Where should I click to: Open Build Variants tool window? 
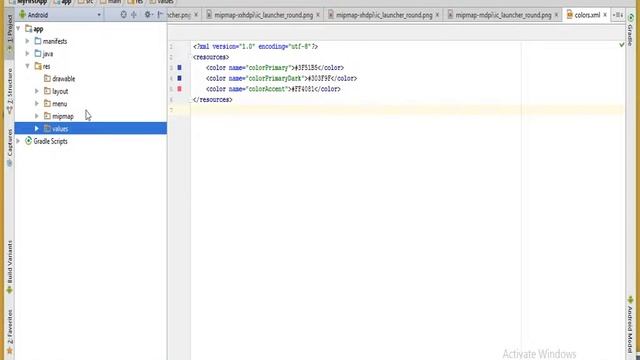click(9, 267)
